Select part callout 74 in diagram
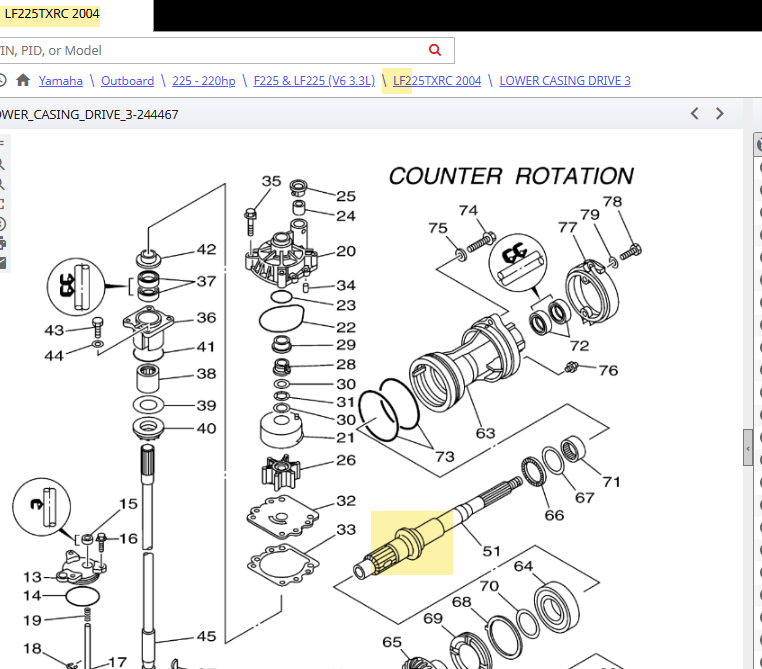This screenshot has height=669, width=762. [x=468, y=210]
